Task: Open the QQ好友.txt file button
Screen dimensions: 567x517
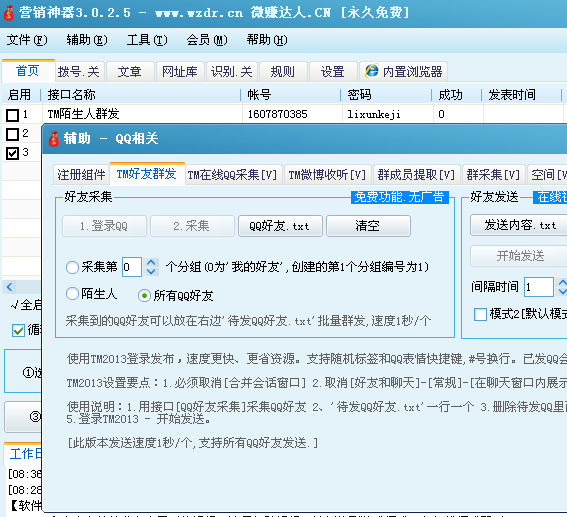Action: tap(280, 226)
